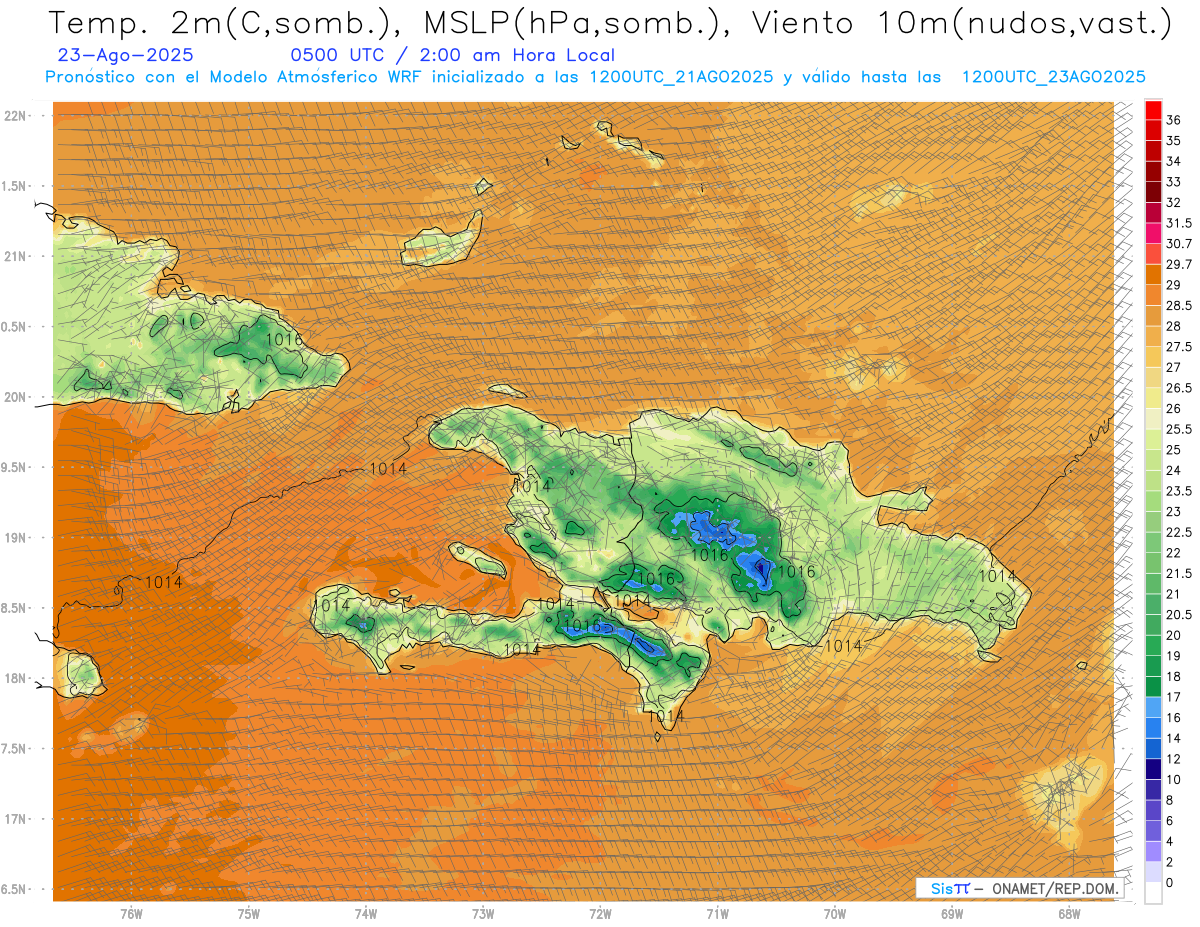Click the color scale value "23"
The image size is (1200, 927).
click(x=1173, y=512)
